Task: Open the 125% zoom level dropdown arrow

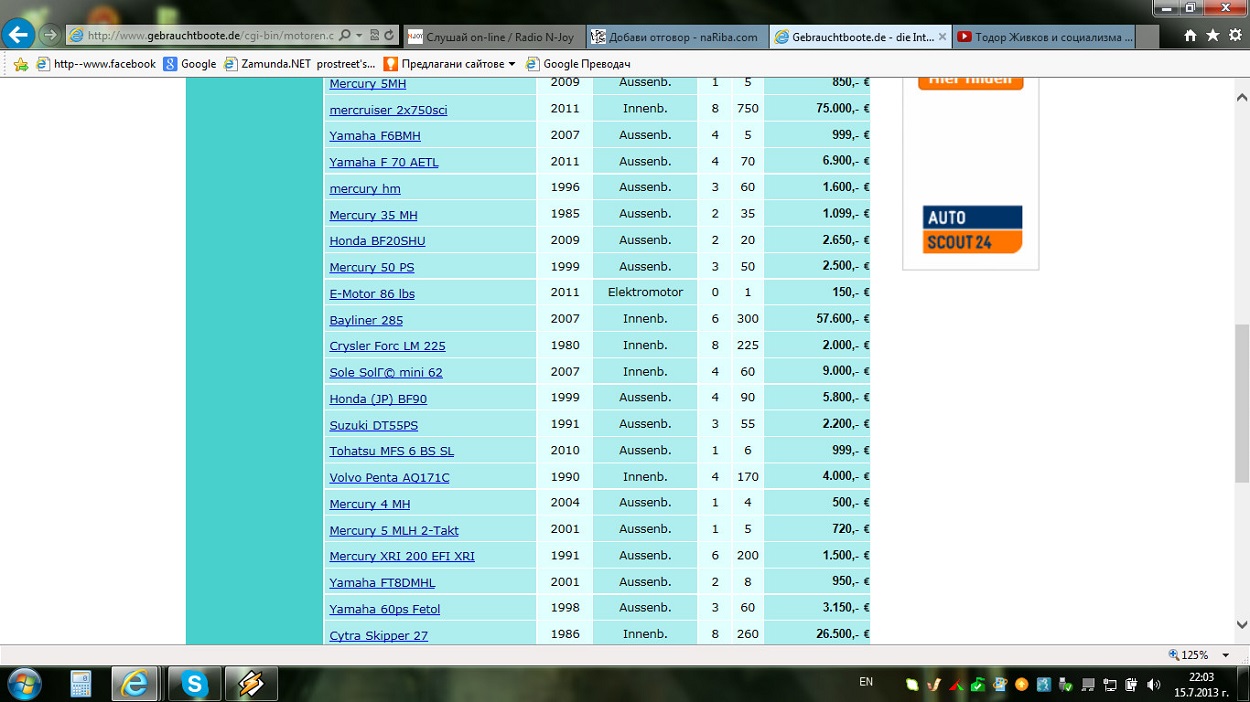Action: point(1226,656)
